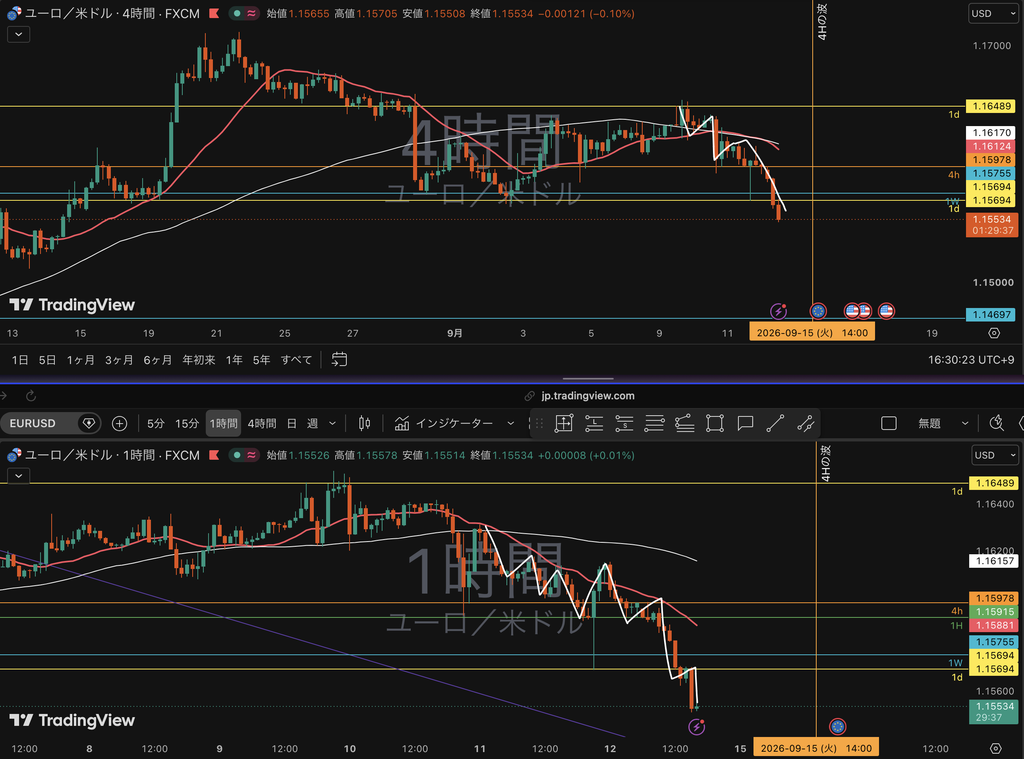The image size is (1024, 759).
Task: Toggle the market status pill in 1時間 header
Action: click(244, 455)
